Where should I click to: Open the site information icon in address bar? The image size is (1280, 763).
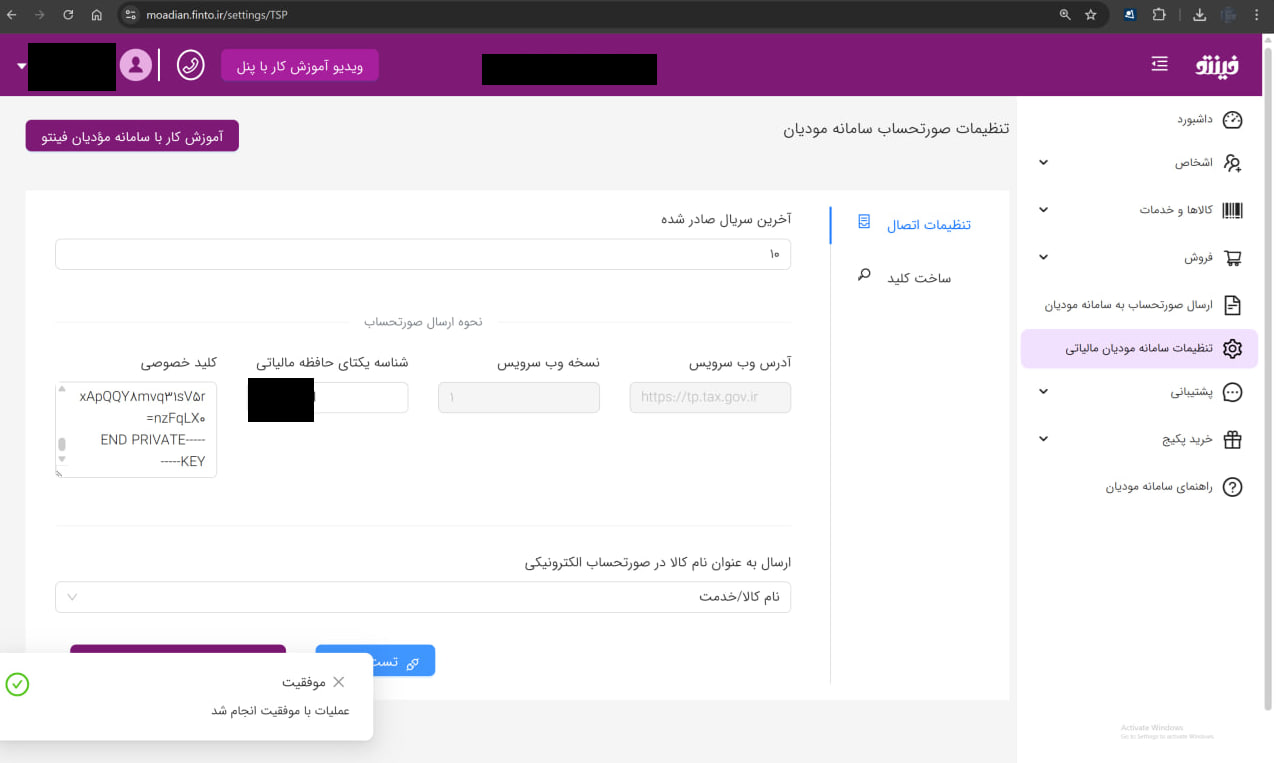coord(131,15)
